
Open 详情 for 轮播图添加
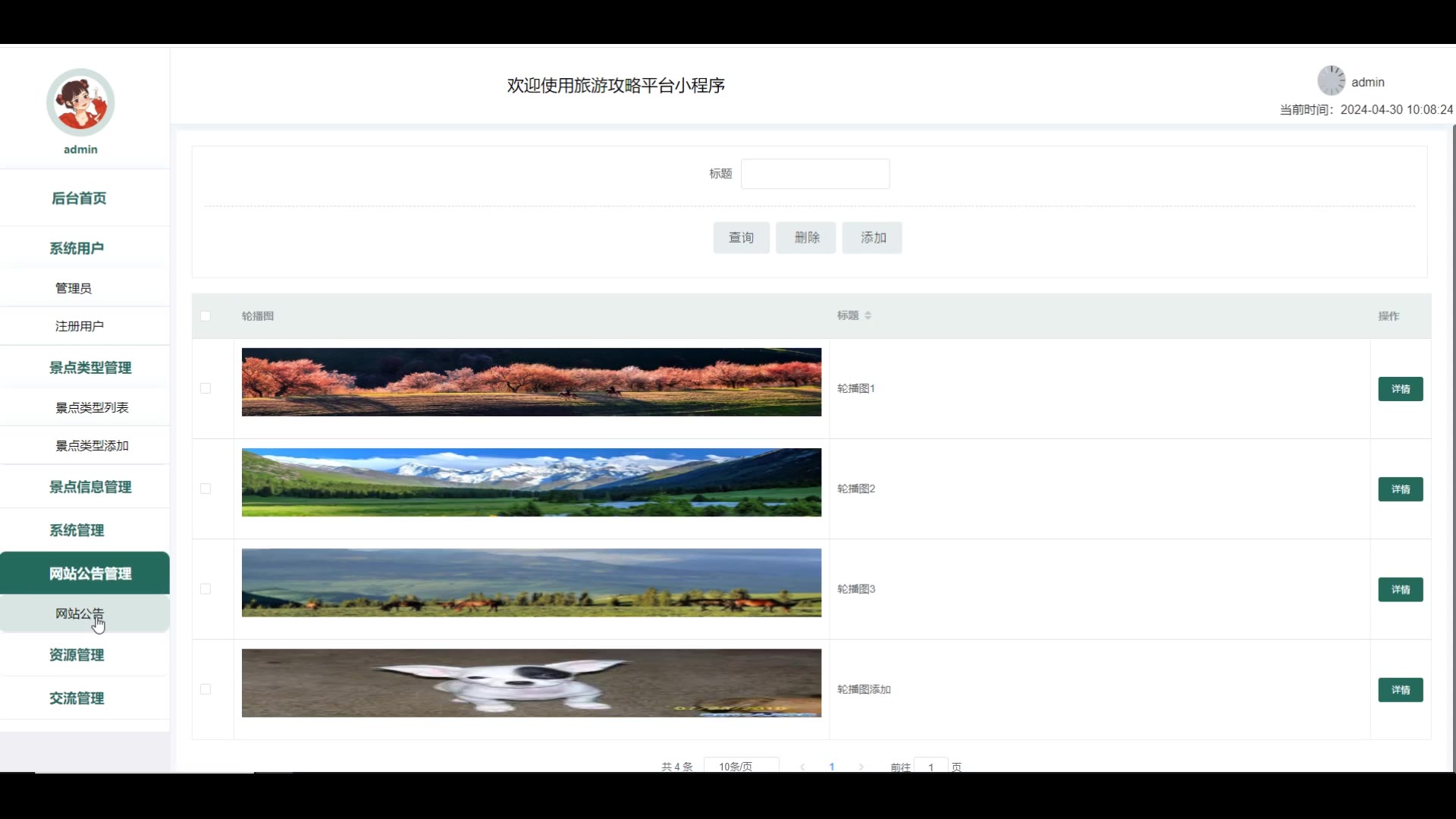[1400, 690]
